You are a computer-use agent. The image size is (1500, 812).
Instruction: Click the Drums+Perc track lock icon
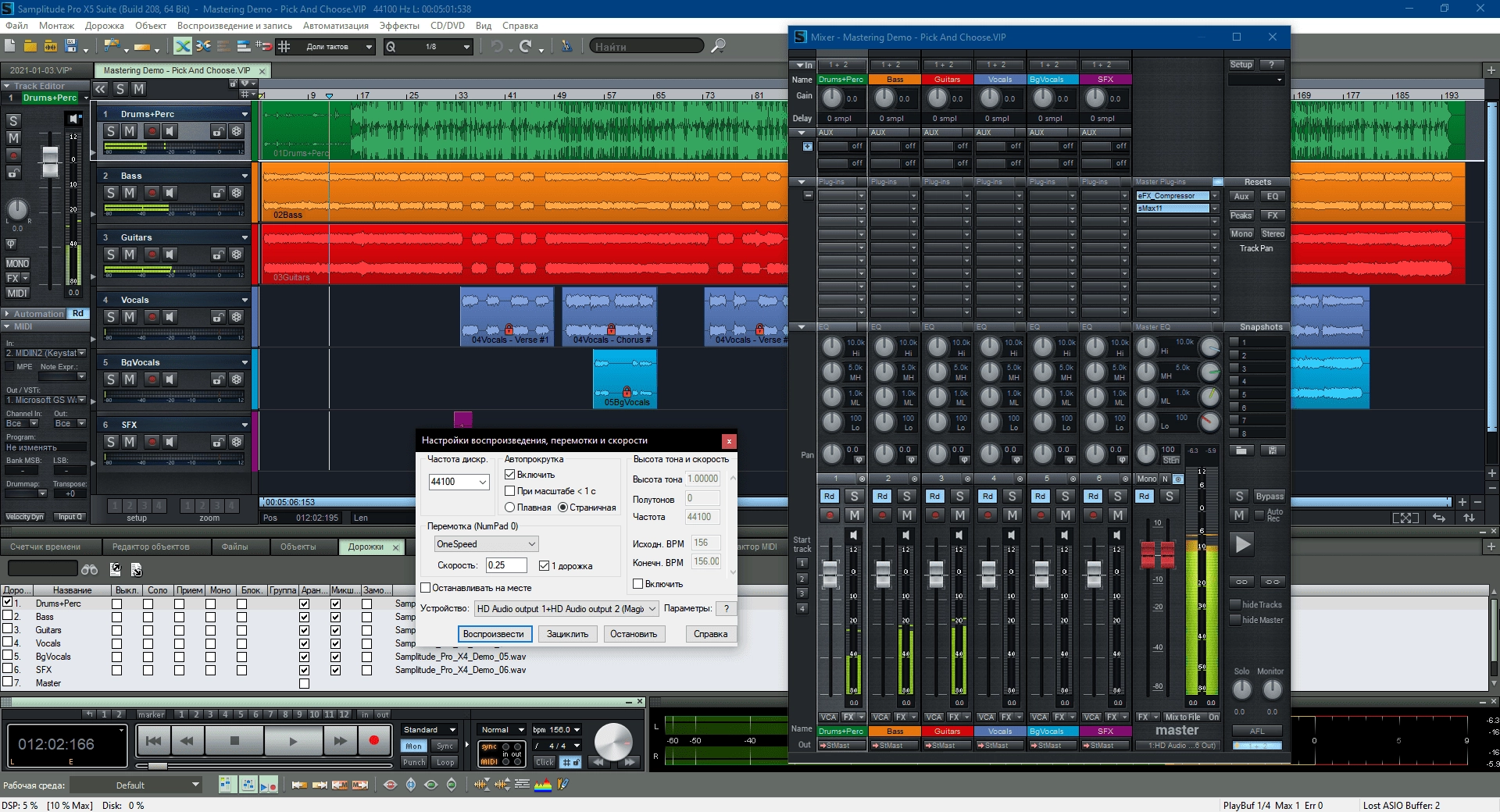click(x=218, y=131)
